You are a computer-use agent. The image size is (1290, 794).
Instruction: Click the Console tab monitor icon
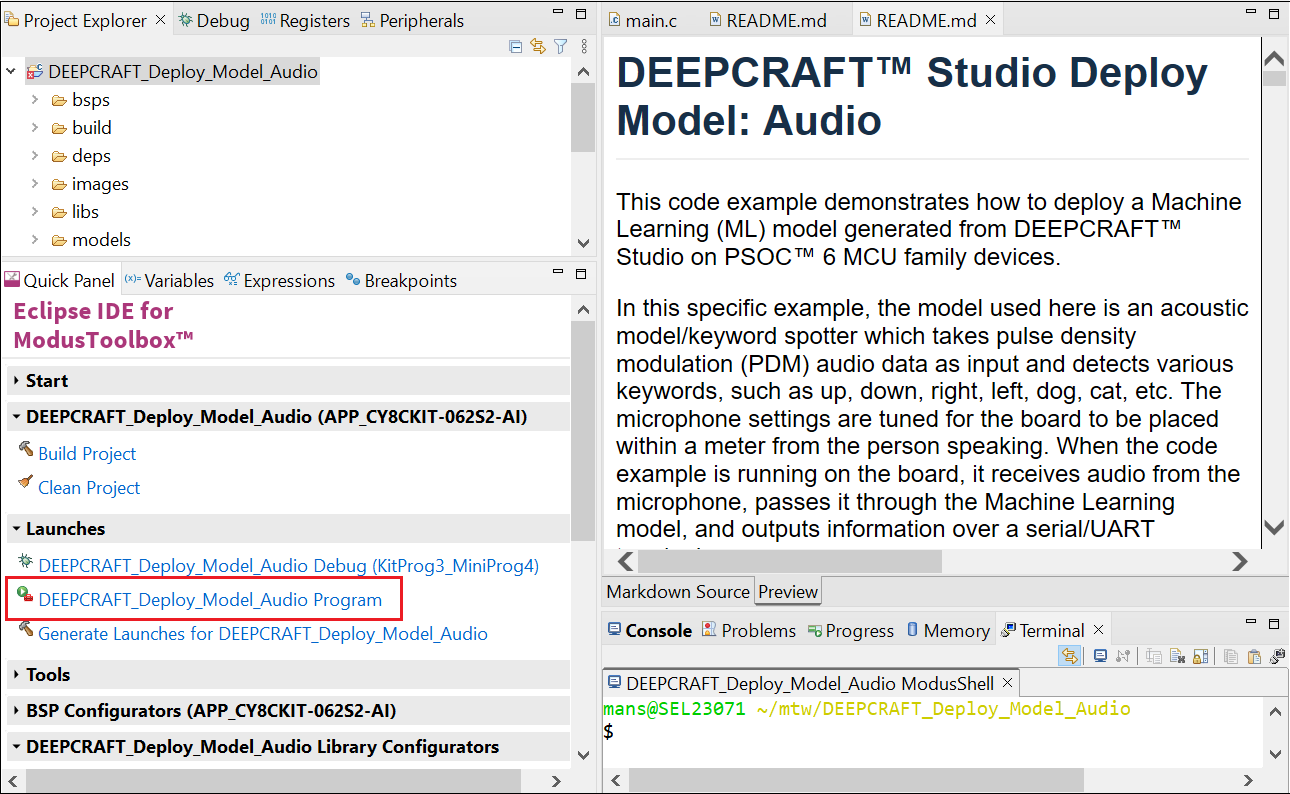click(x=614, y=630)
